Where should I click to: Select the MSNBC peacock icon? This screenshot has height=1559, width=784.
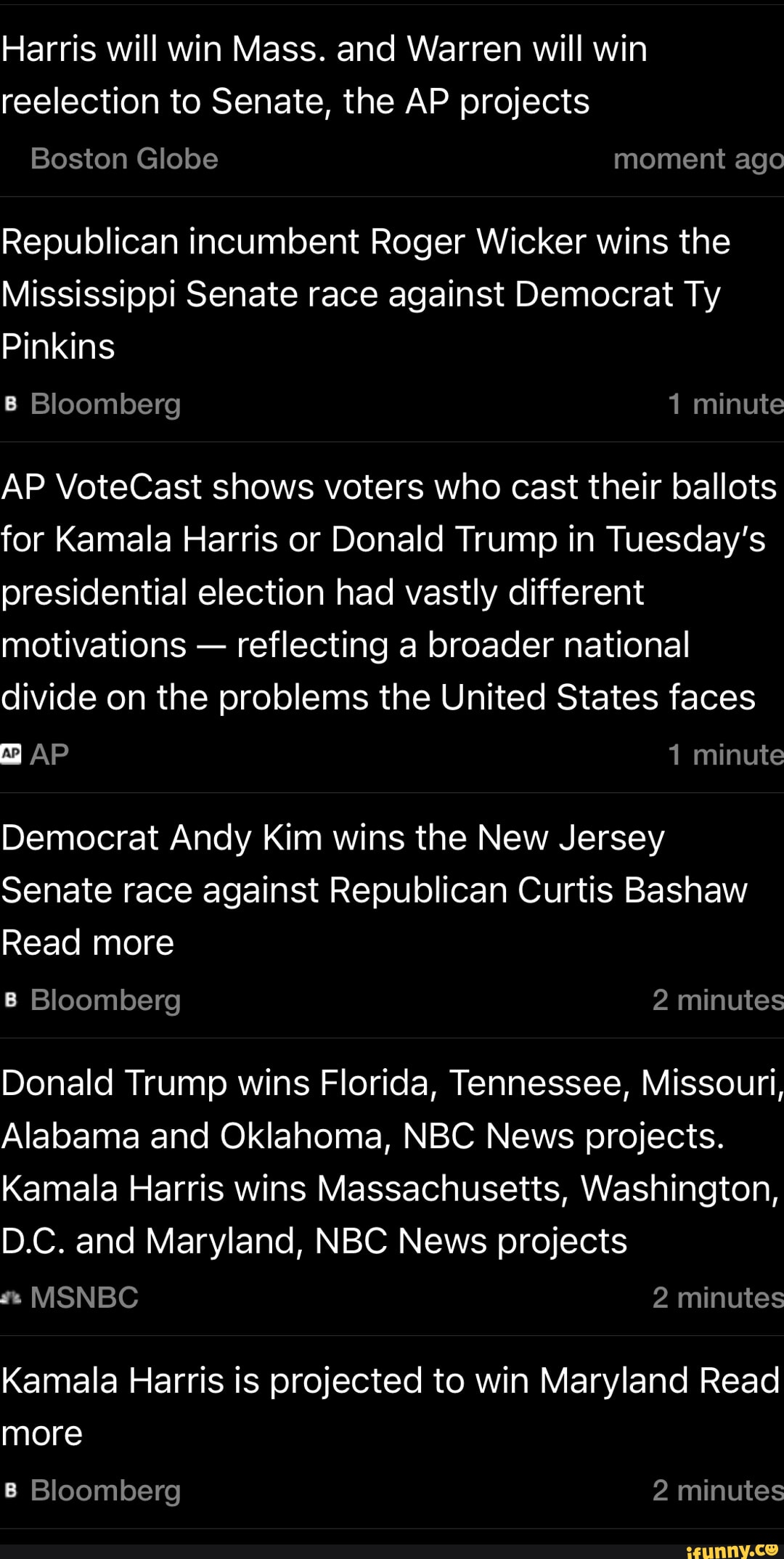point(12,1297)
